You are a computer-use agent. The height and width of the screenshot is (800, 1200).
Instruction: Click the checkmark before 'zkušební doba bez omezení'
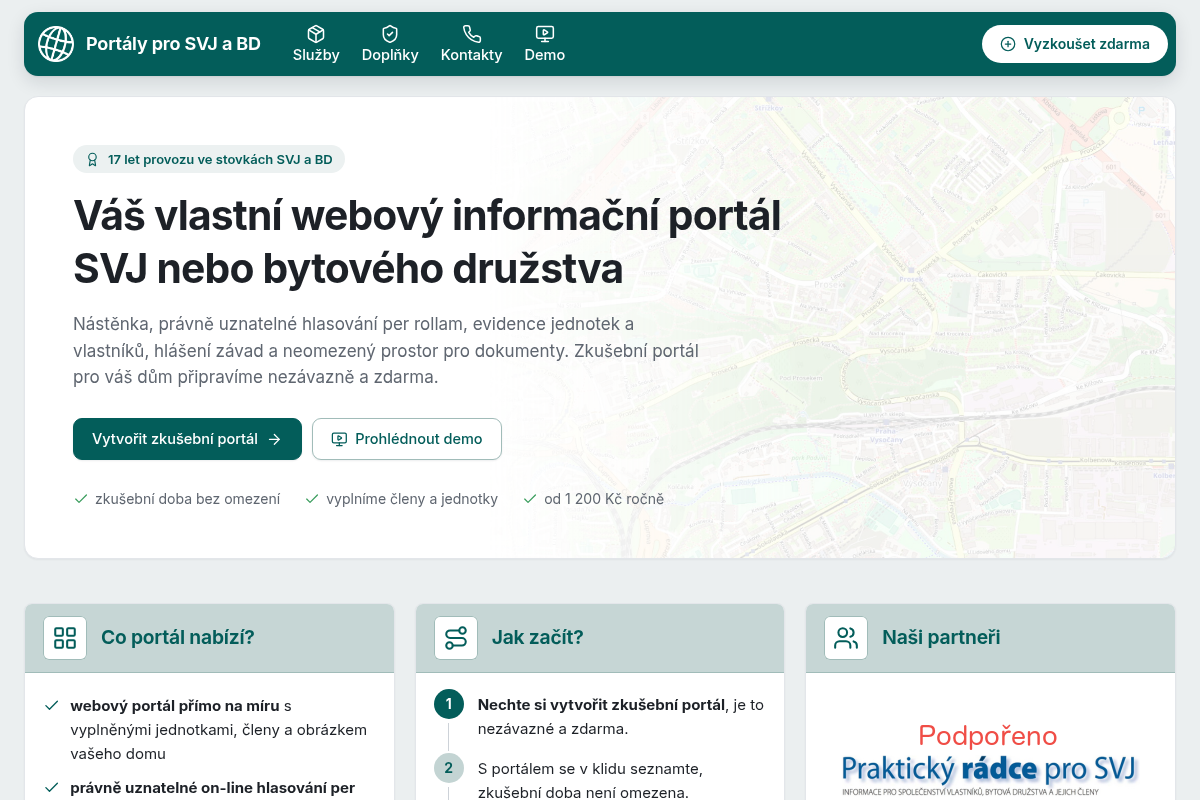click(x=81, y=499)
